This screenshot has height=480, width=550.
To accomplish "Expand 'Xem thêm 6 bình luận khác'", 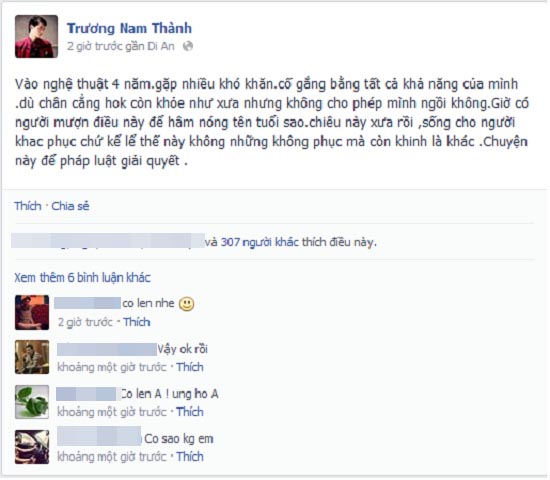I will tap(82, 278).
